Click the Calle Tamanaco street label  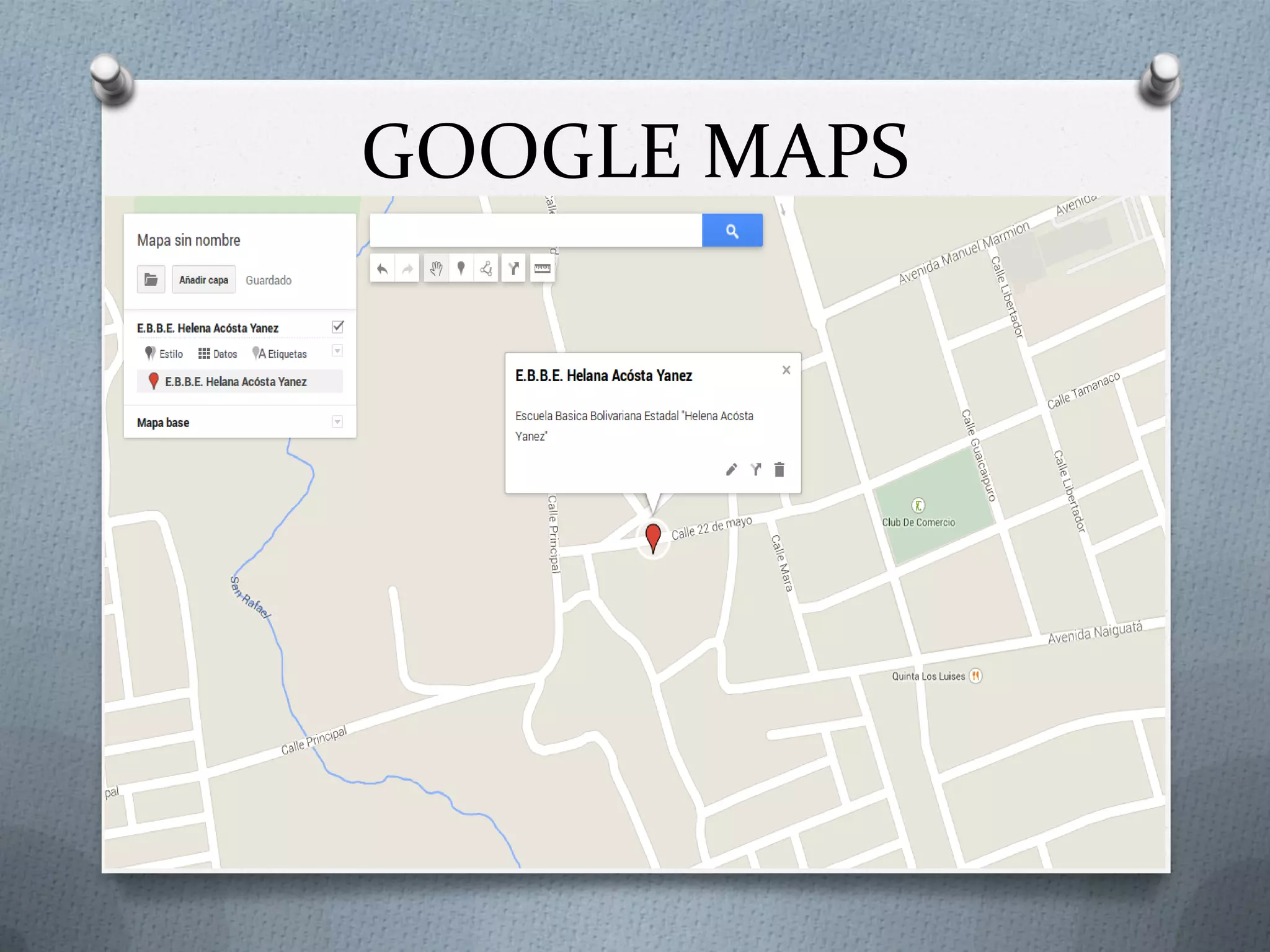[1083, 390]
